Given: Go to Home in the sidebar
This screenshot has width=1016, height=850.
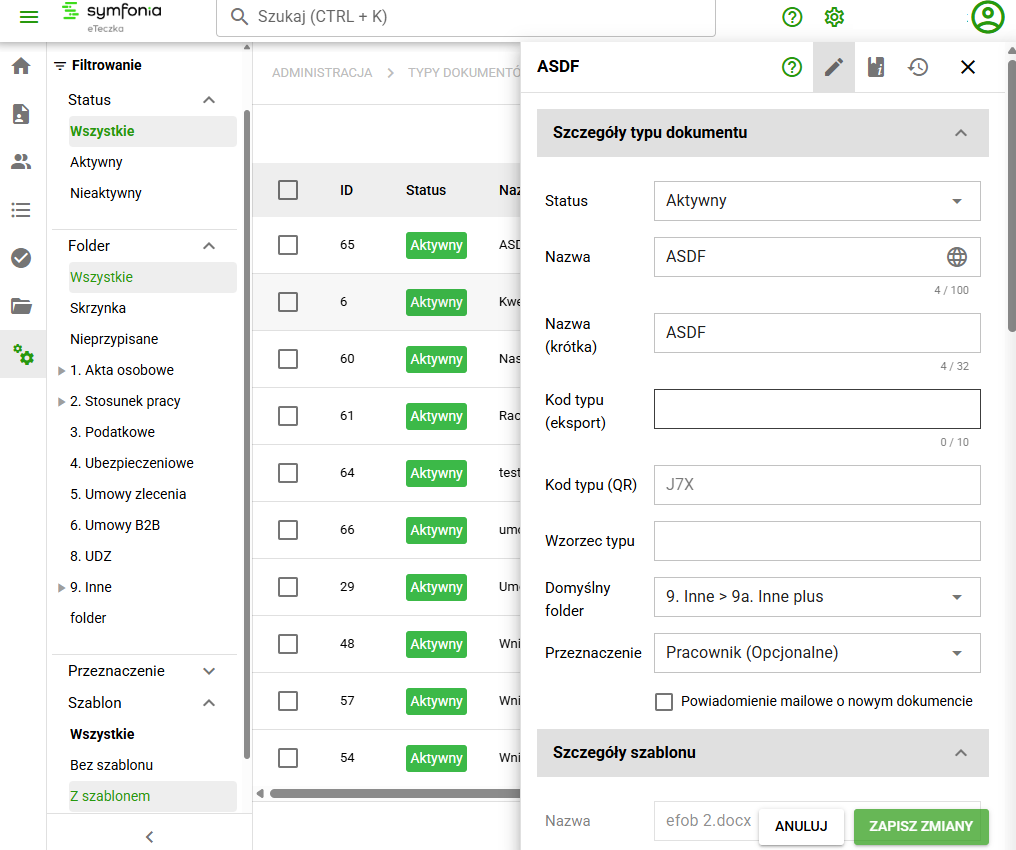Looking at the screenshot, I should coord(21,65).
